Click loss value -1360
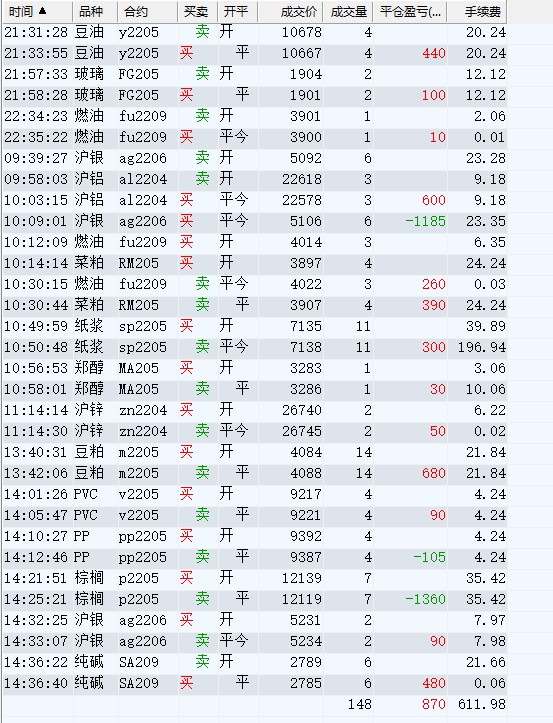 (x=425, y=599)
